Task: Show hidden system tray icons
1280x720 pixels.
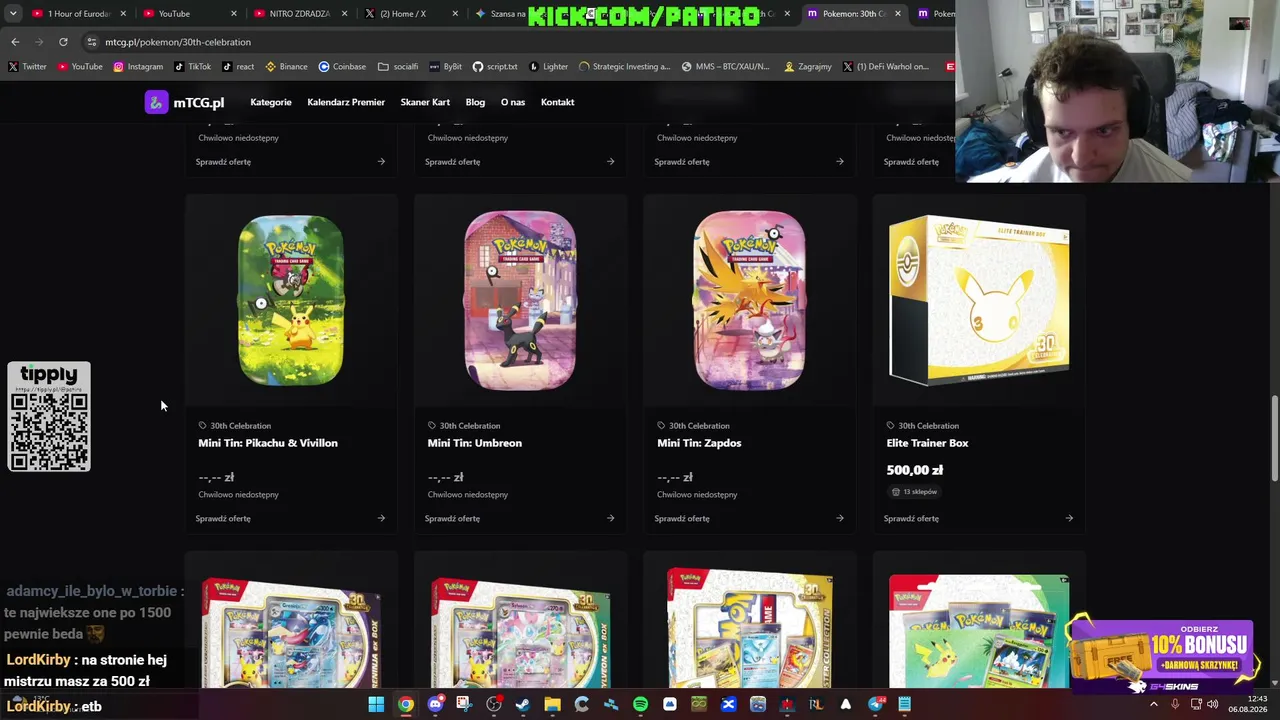Action: [1154, 705]
